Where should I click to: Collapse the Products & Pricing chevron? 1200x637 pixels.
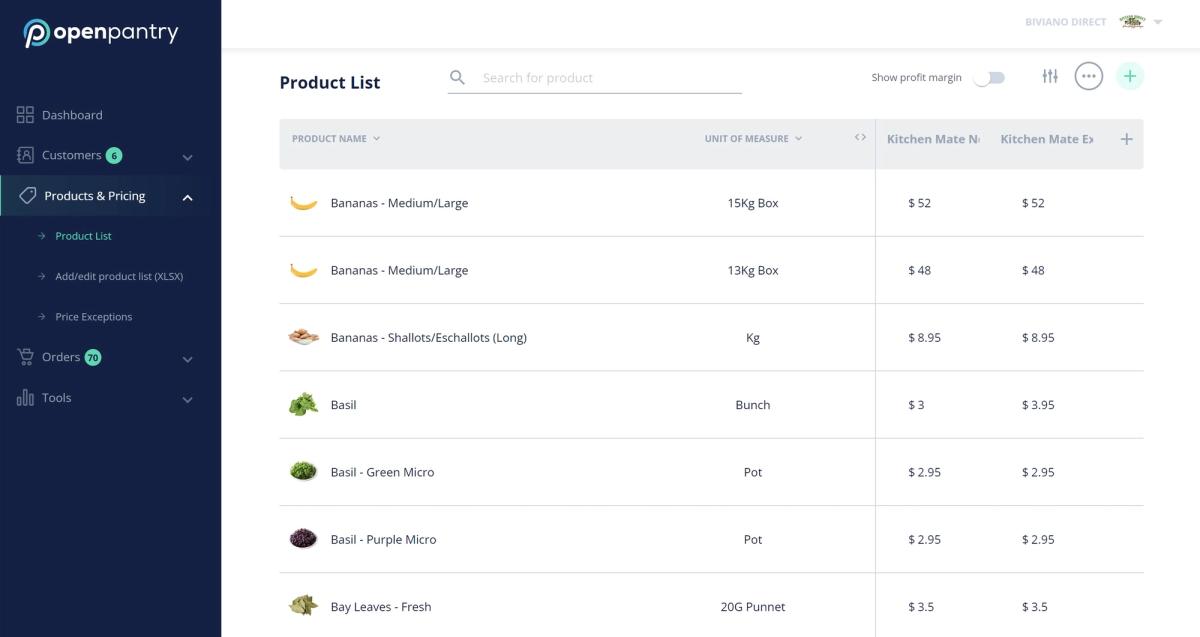click(187, 197)
